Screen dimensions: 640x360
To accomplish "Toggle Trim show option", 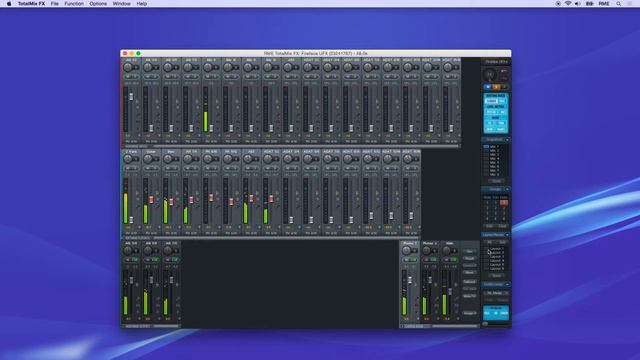I will pos(501,123).
